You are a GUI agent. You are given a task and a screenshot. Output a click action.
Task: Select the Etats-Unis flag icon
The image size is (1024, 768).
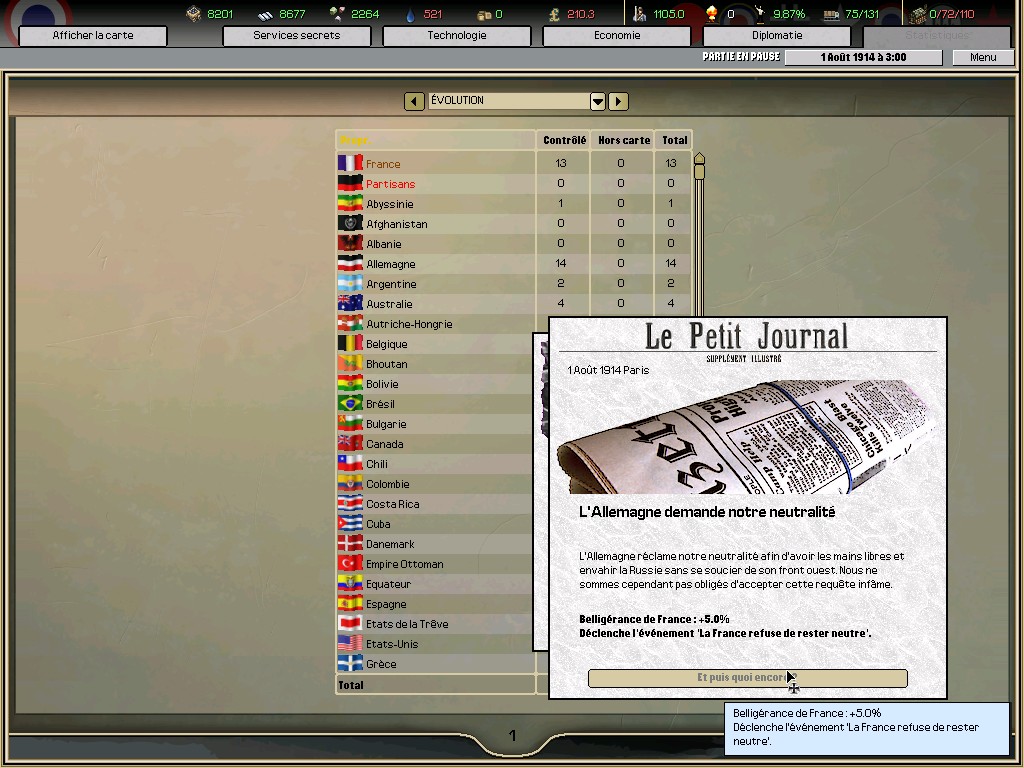click(350, 643)
